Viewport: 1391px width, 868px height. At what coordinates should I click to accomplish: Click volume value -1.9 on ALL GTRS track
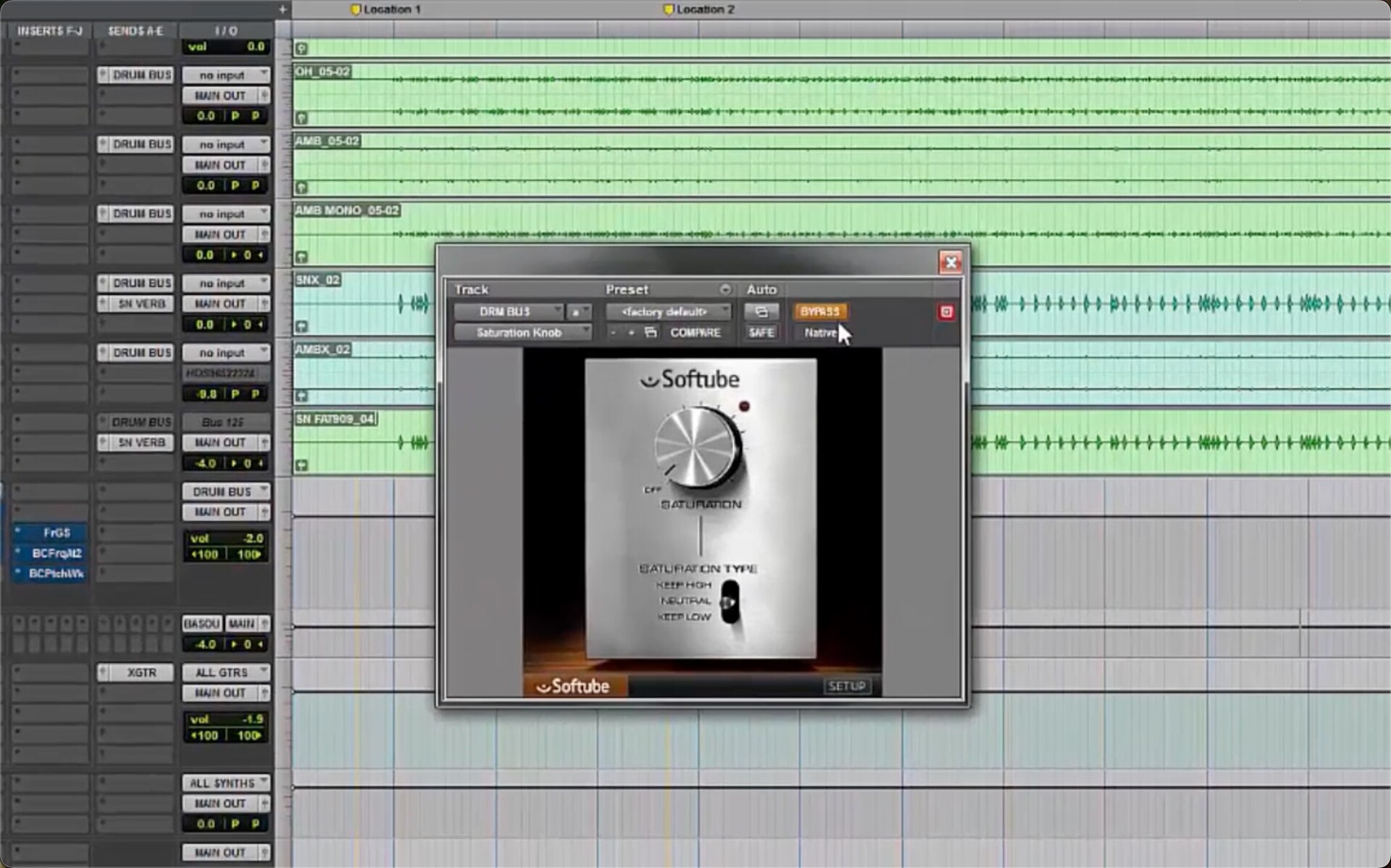(253, 719)
